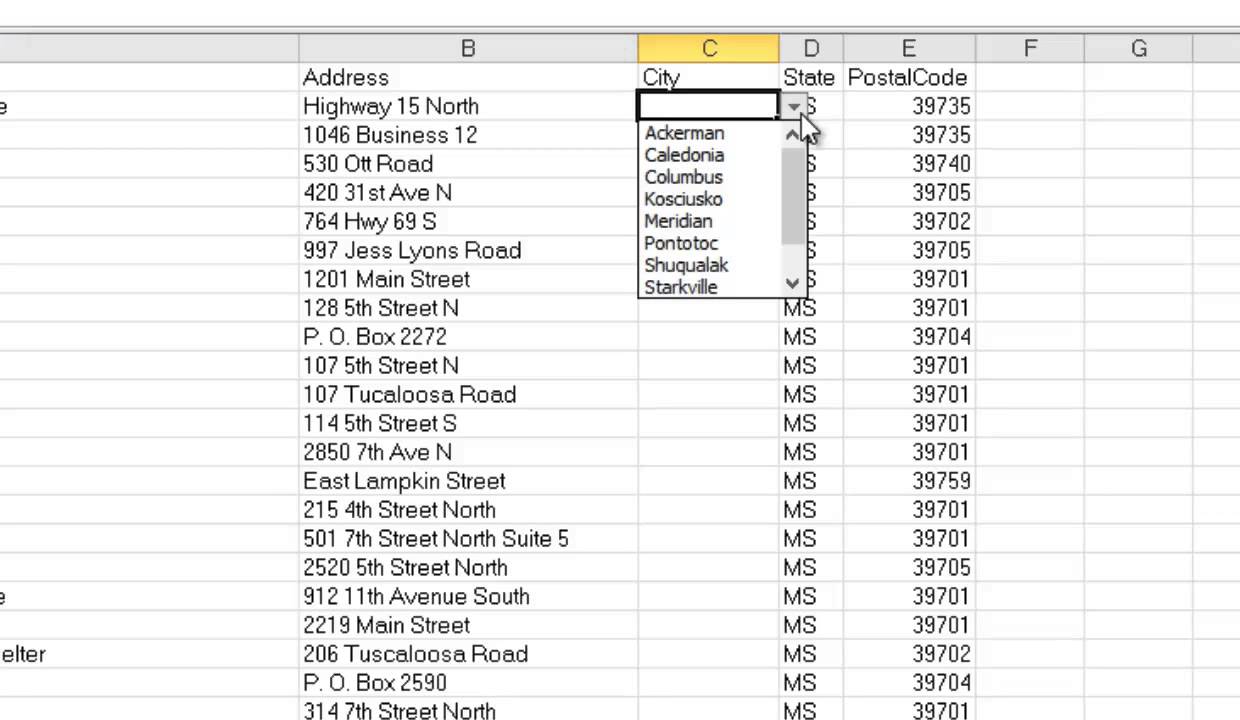Select Caledonia in the dropdown list
The image size is (1240, 720).
[684, 155]
